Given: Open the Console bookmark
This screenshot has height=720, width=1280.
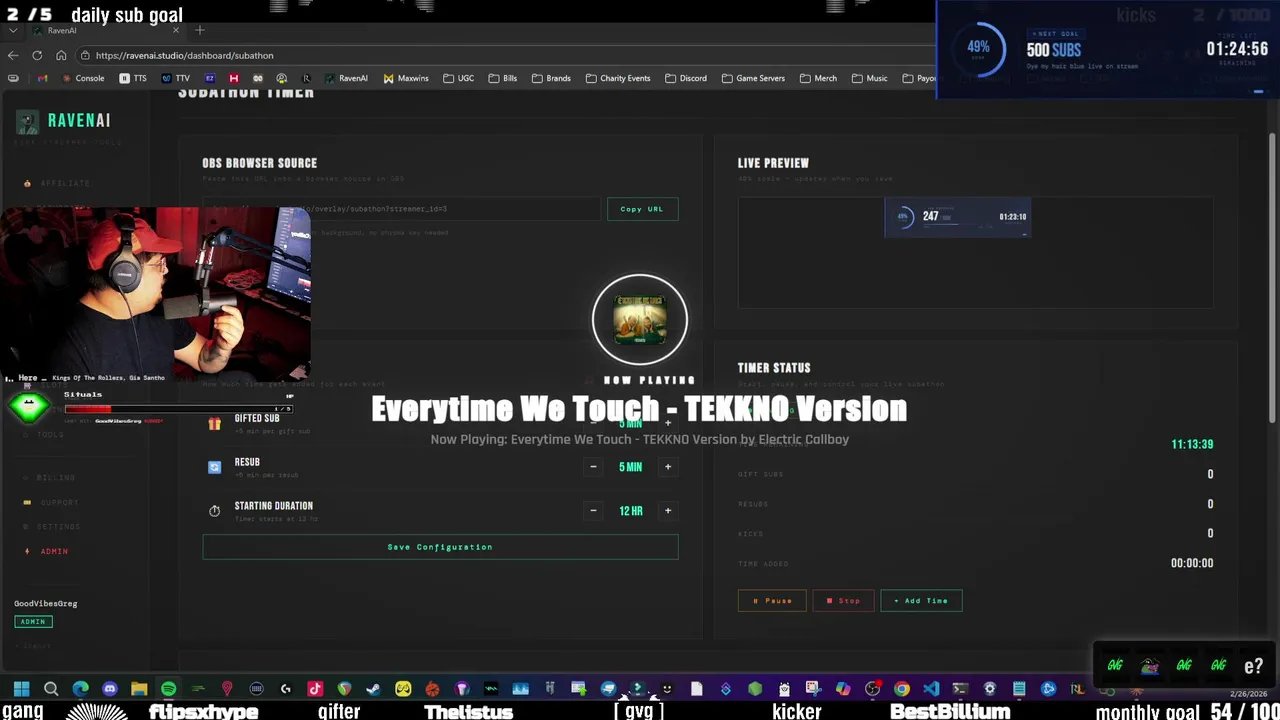Looking at the screenshot, I should [83, 78].
